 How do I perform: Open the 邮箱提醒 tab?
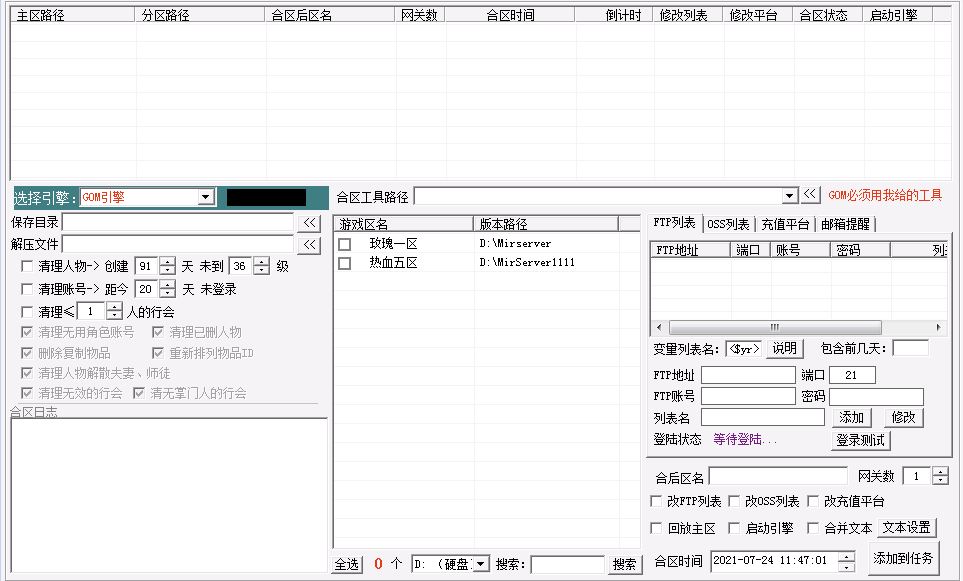tap(846, 224)
